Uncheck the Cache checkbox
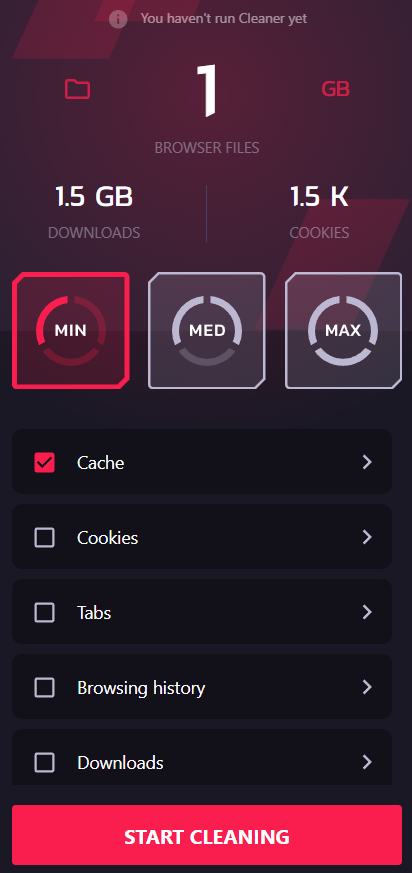 click(45, 463)
